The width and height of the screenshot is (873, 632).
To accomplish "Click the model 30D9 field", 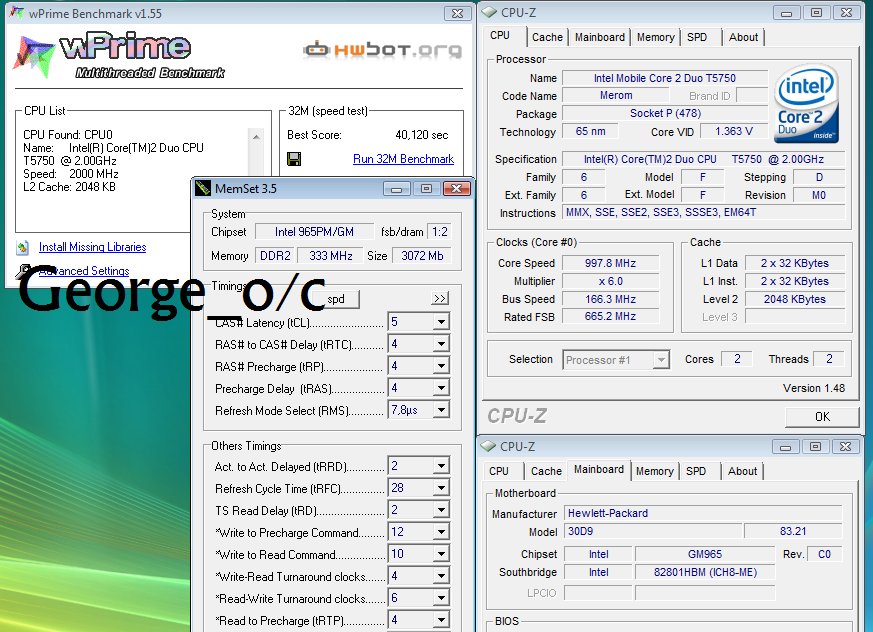I will [653, 531].
